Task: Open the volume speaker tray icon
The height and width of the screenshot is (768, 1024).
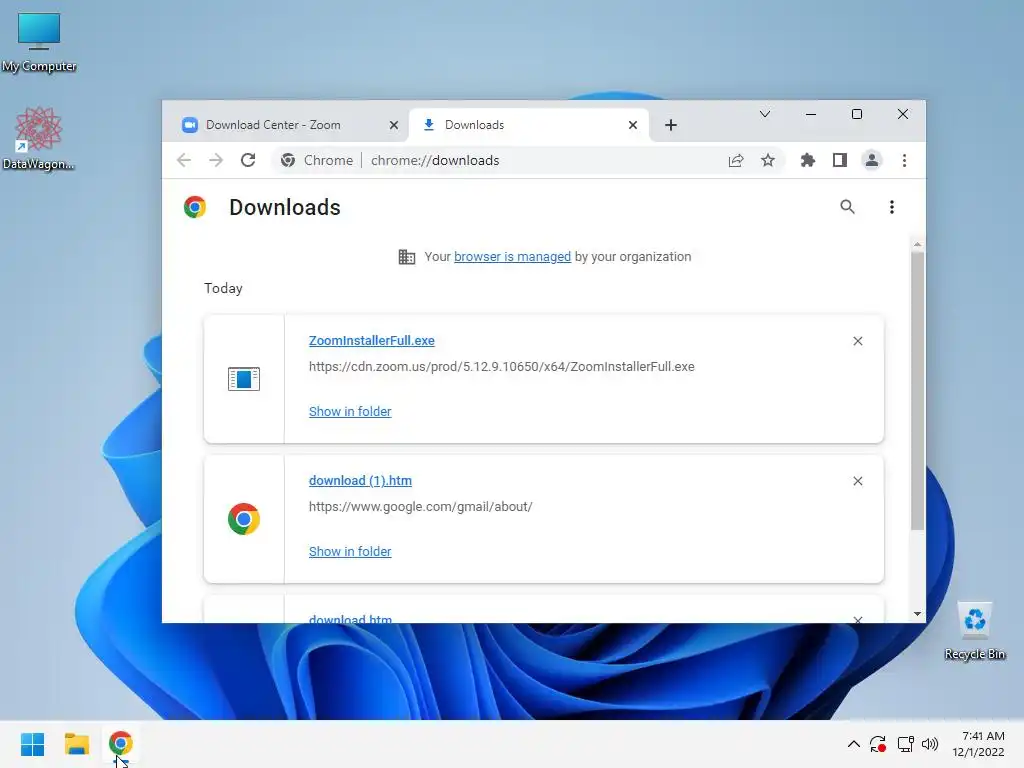Action: [930, 744]
